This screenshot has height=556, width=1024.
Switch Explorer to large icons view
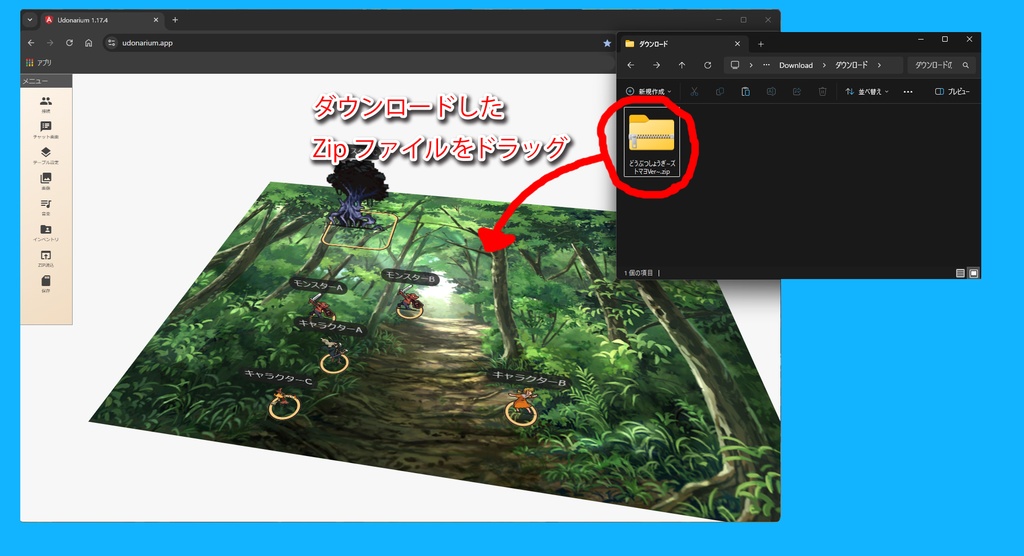pyautogui.click(x=973, y=273)
